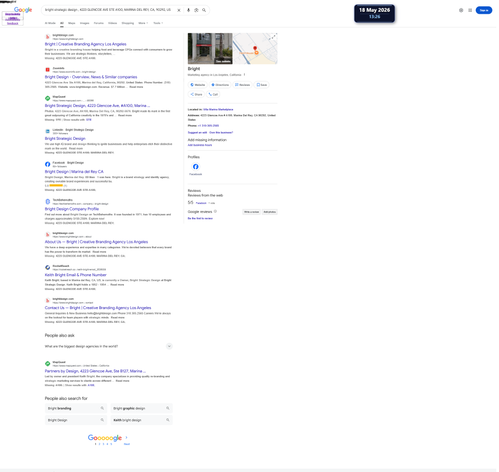499x472 pixels.
Task: Open the More dropdown in search tabs
Action: (144, 23)
